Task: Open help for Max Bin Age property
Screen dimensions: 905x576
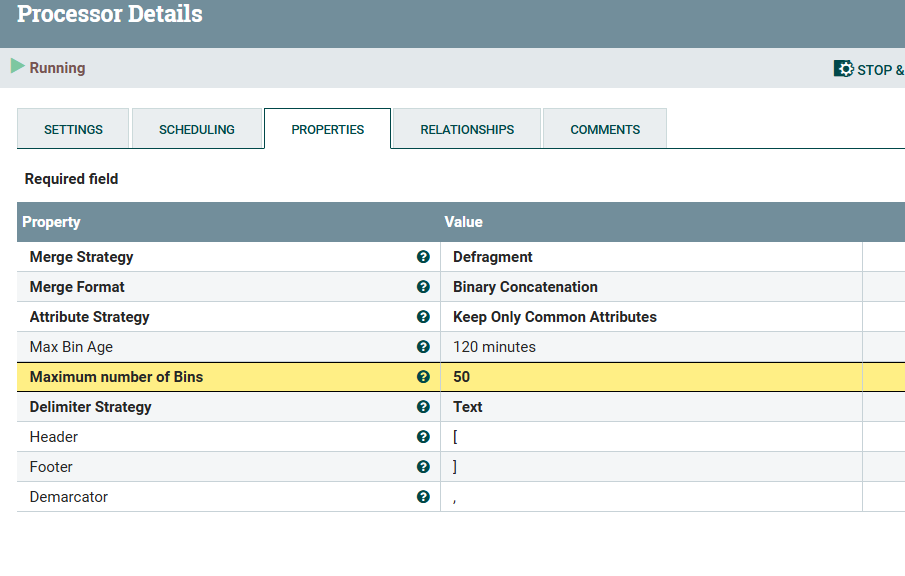Action: tap(423, 347)
